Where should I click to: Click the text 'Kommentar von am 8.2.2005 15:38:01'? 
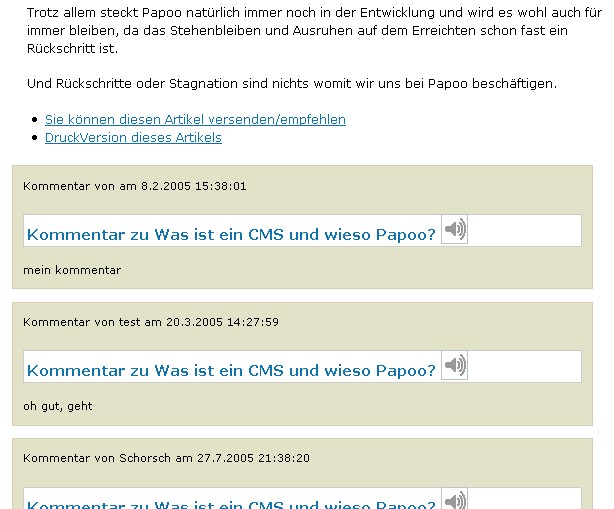coord(135,186)
